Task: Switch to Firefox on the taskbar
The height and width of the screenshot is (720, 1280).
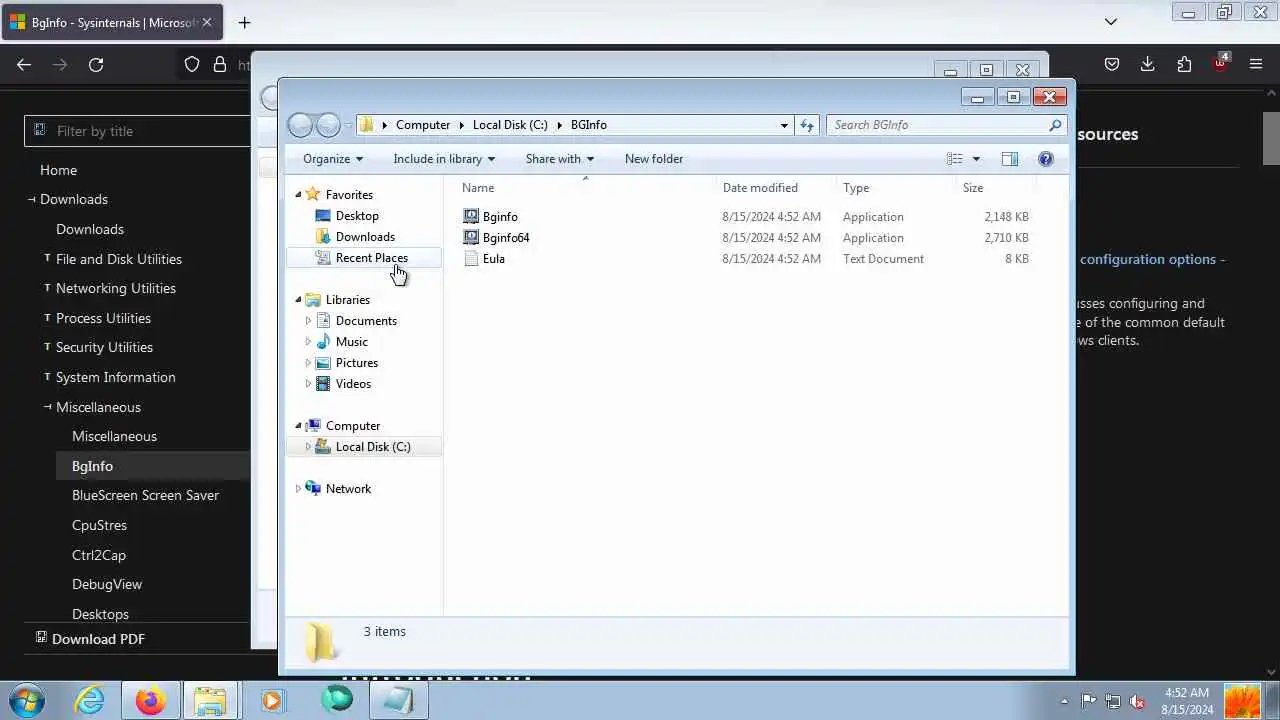Action: 151,700
